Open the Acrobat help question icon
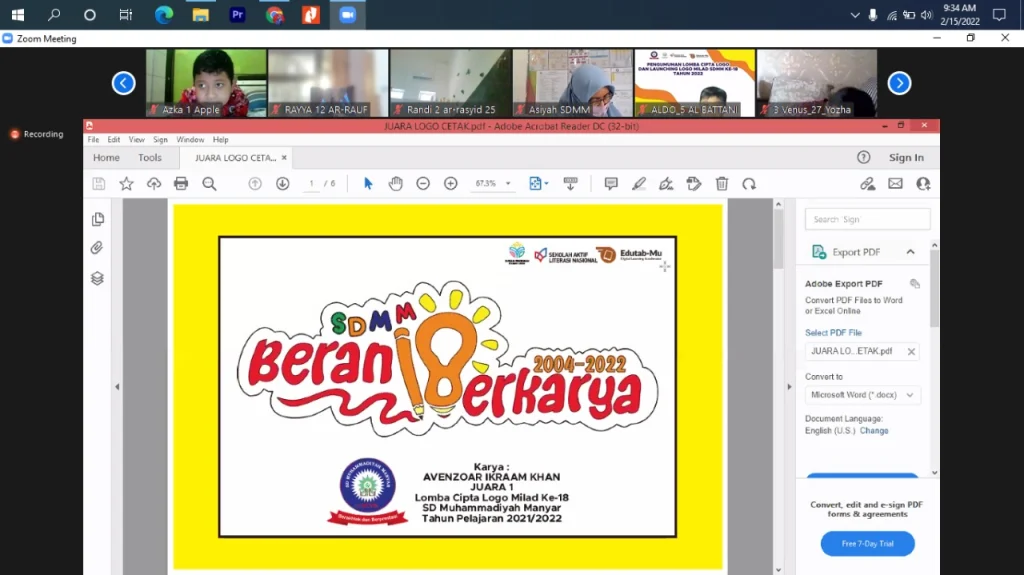The image size is (1024, 575). [x=863, y=157]
